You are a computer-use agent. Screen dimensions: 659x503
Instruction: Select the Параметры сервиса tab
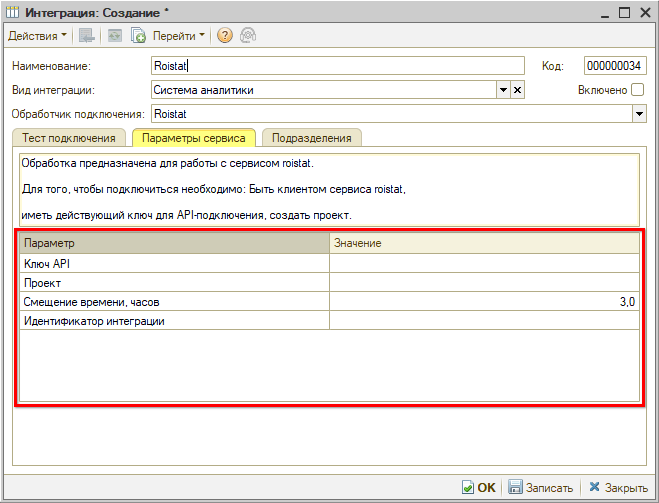click(194, 138)
